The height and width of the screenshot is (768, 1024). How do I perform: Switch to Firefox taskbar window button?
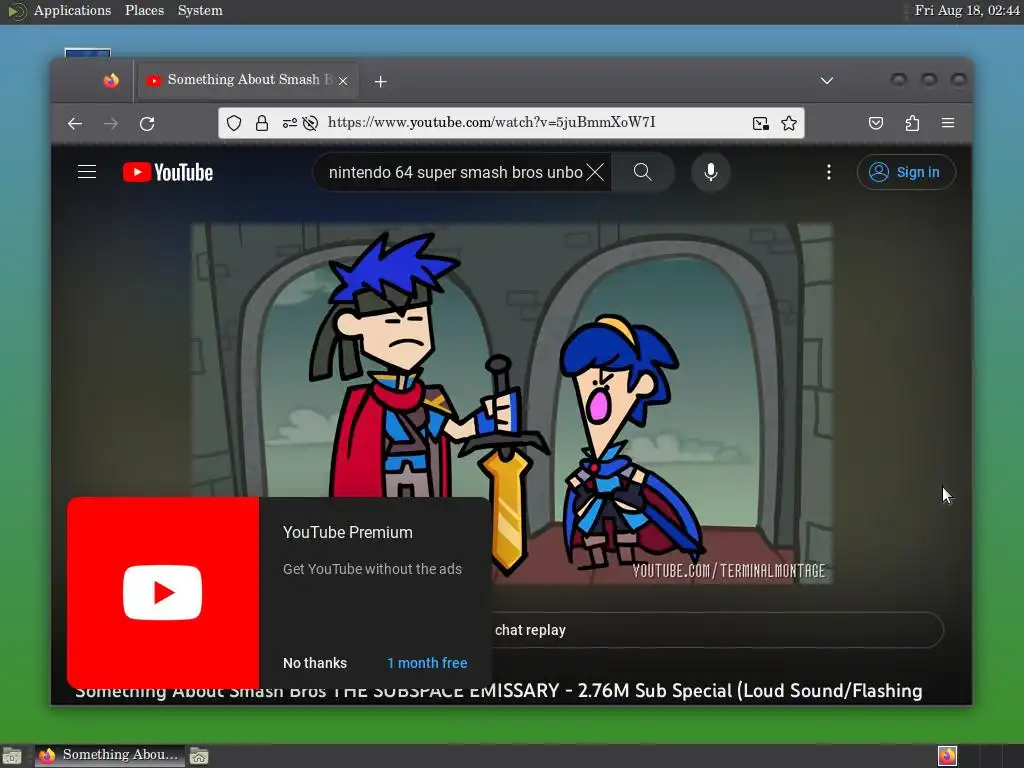point(110,756)
